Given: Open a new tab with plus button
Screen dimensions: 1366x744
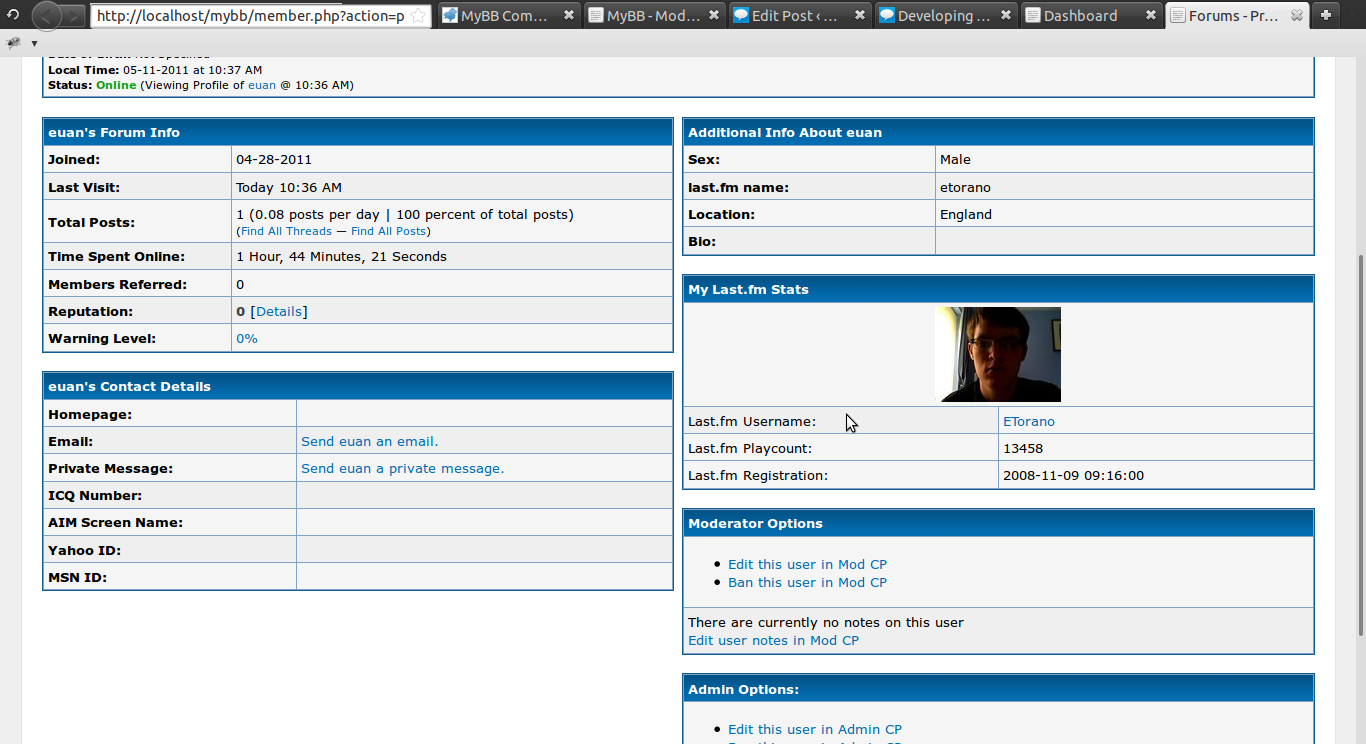Looking at the screenshot, I should coord(1325,15).
